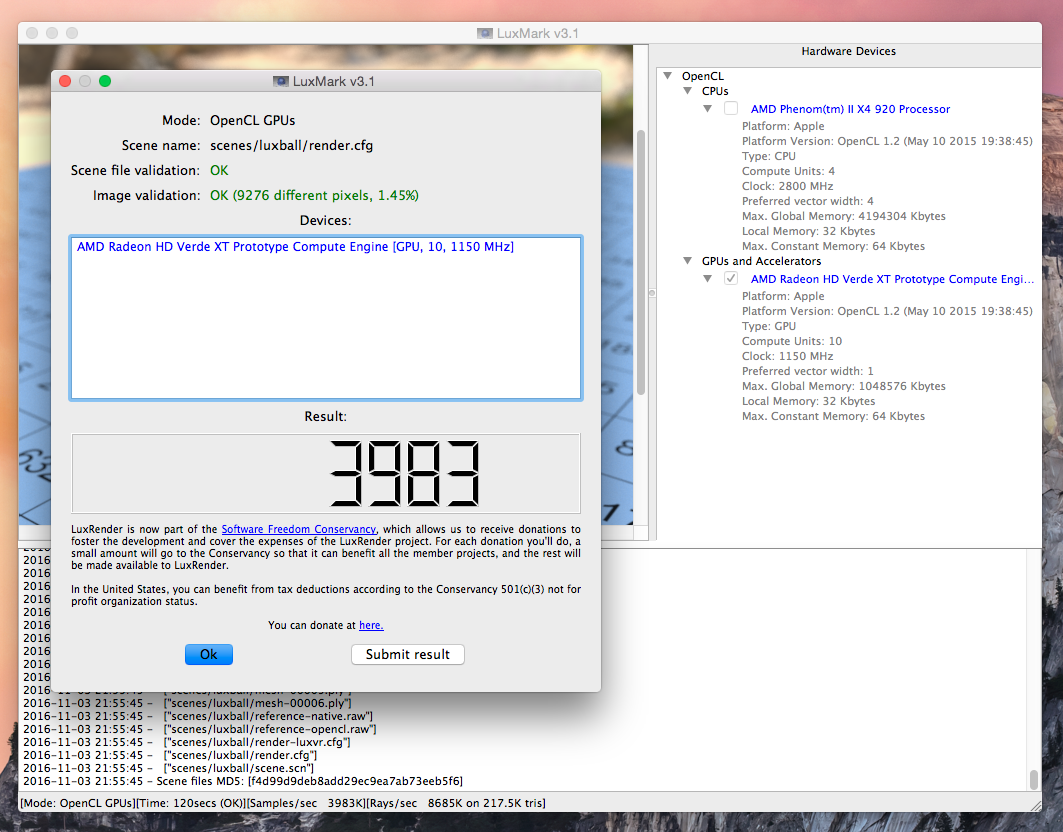The height and width of the screenshot is (832, 1063).
Task: Click the splitter handle beside Hardware Devices panel
Action: (651, 294)
